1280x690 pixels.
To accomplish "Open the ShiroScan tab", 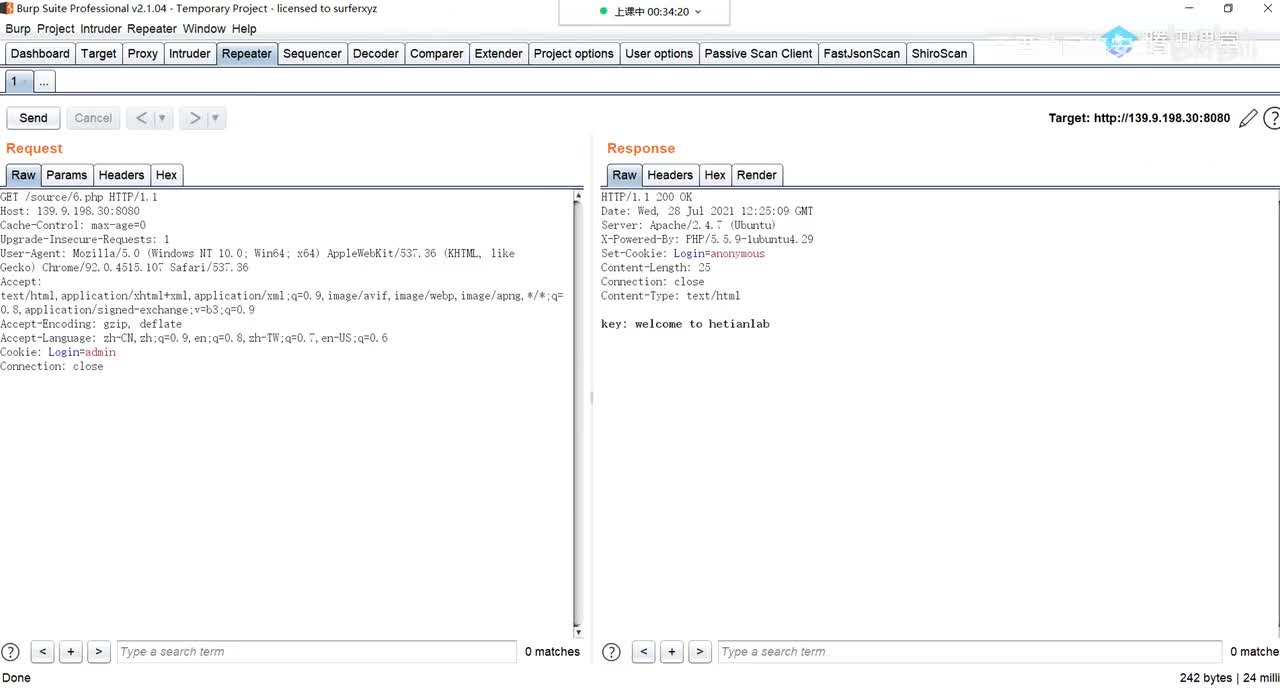I will tap(939, 54).
